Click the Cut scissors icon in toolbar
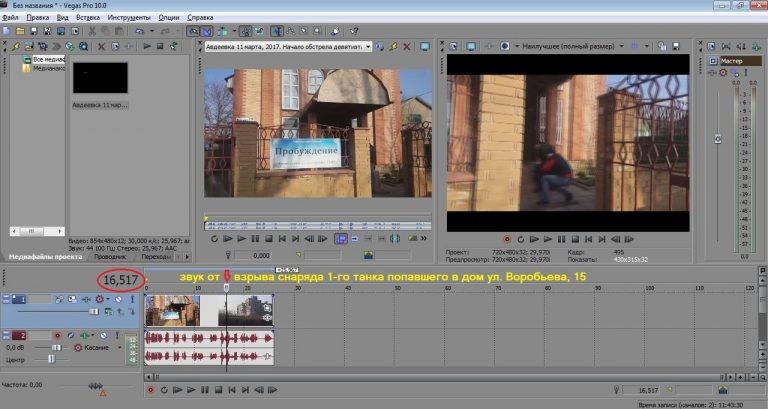 point(92,32)
